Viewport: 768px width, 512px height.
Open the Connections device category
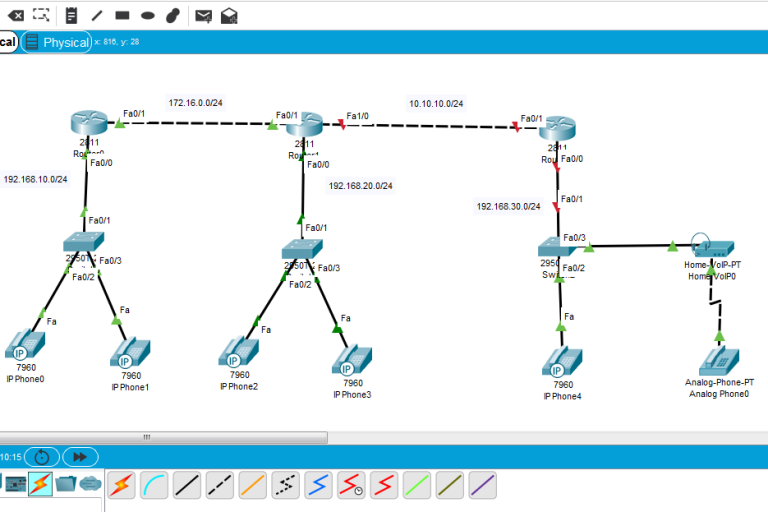click(40, 484)
